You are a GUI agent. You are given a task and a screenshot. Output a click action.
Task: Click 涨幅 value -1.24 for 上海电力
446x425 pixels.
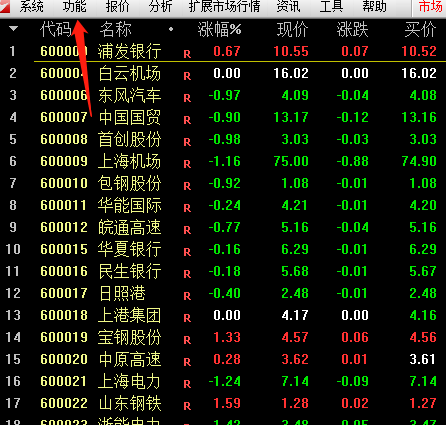(225, 381)
